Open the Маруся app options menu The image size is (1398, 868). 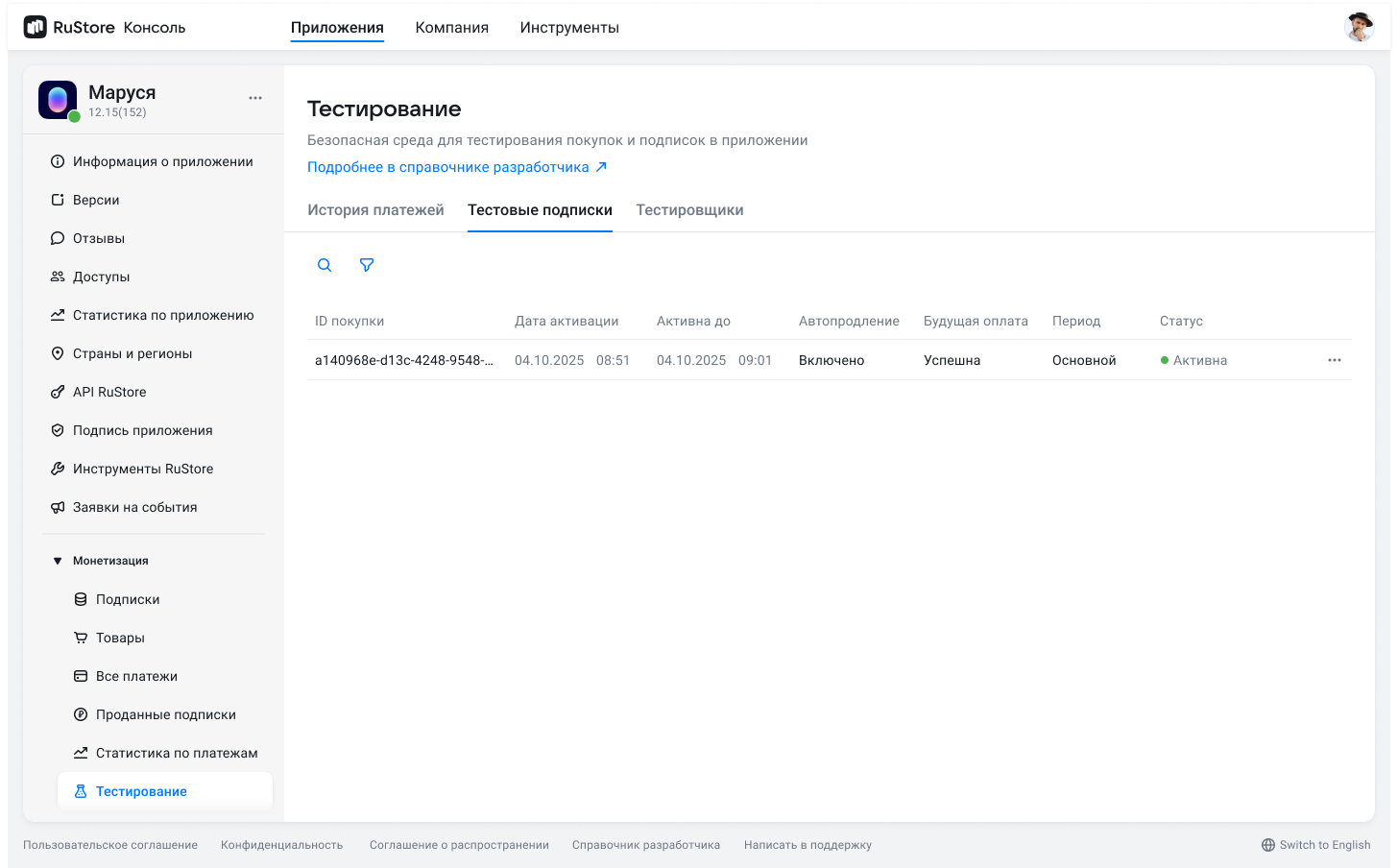point(255,97)
